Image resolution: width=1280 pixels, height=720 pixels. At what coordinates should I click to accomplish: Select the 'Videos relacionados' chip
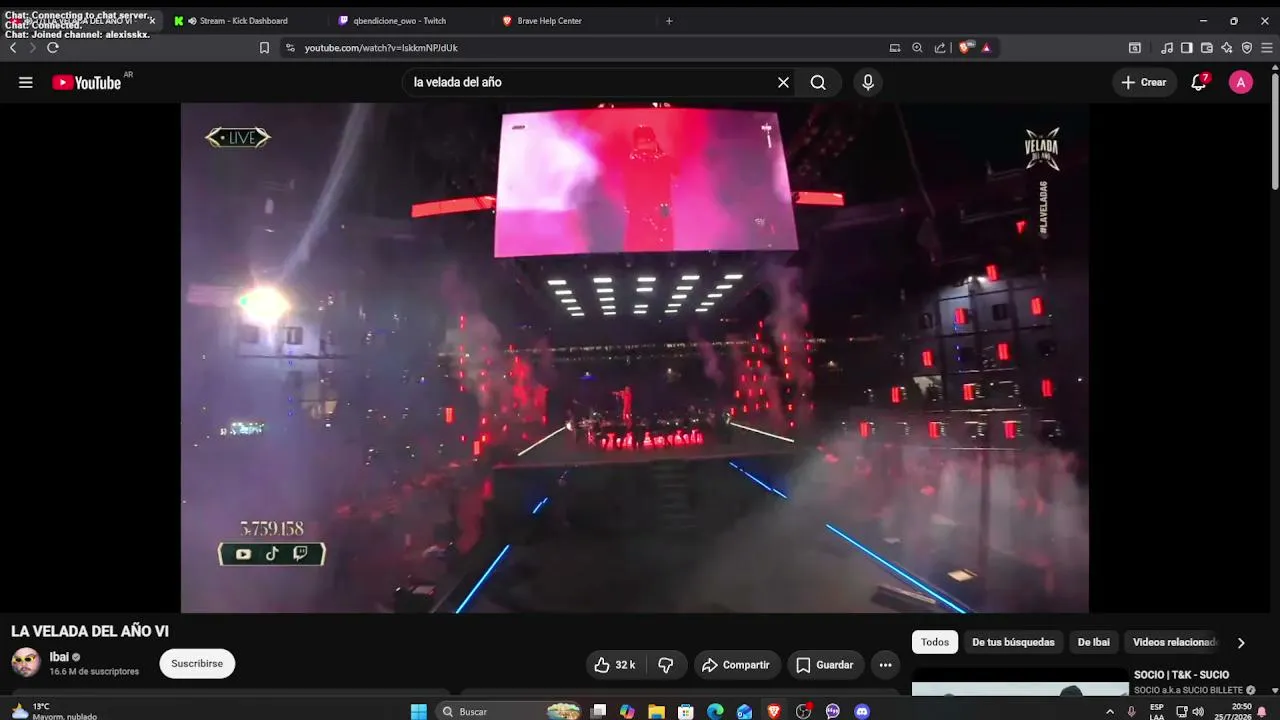(1175, 642)
